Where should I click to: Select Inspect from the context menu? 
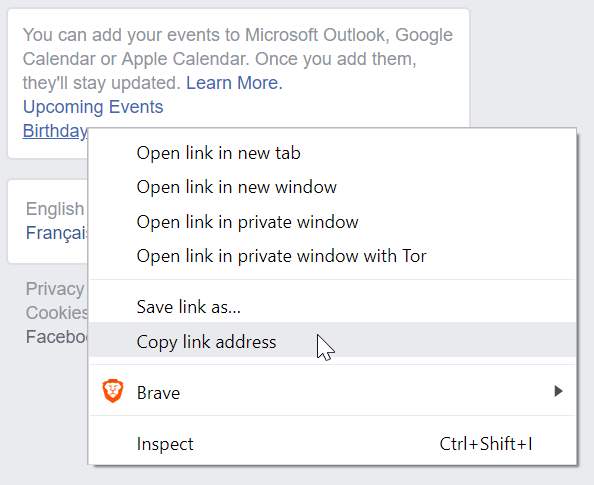[332, 443]
